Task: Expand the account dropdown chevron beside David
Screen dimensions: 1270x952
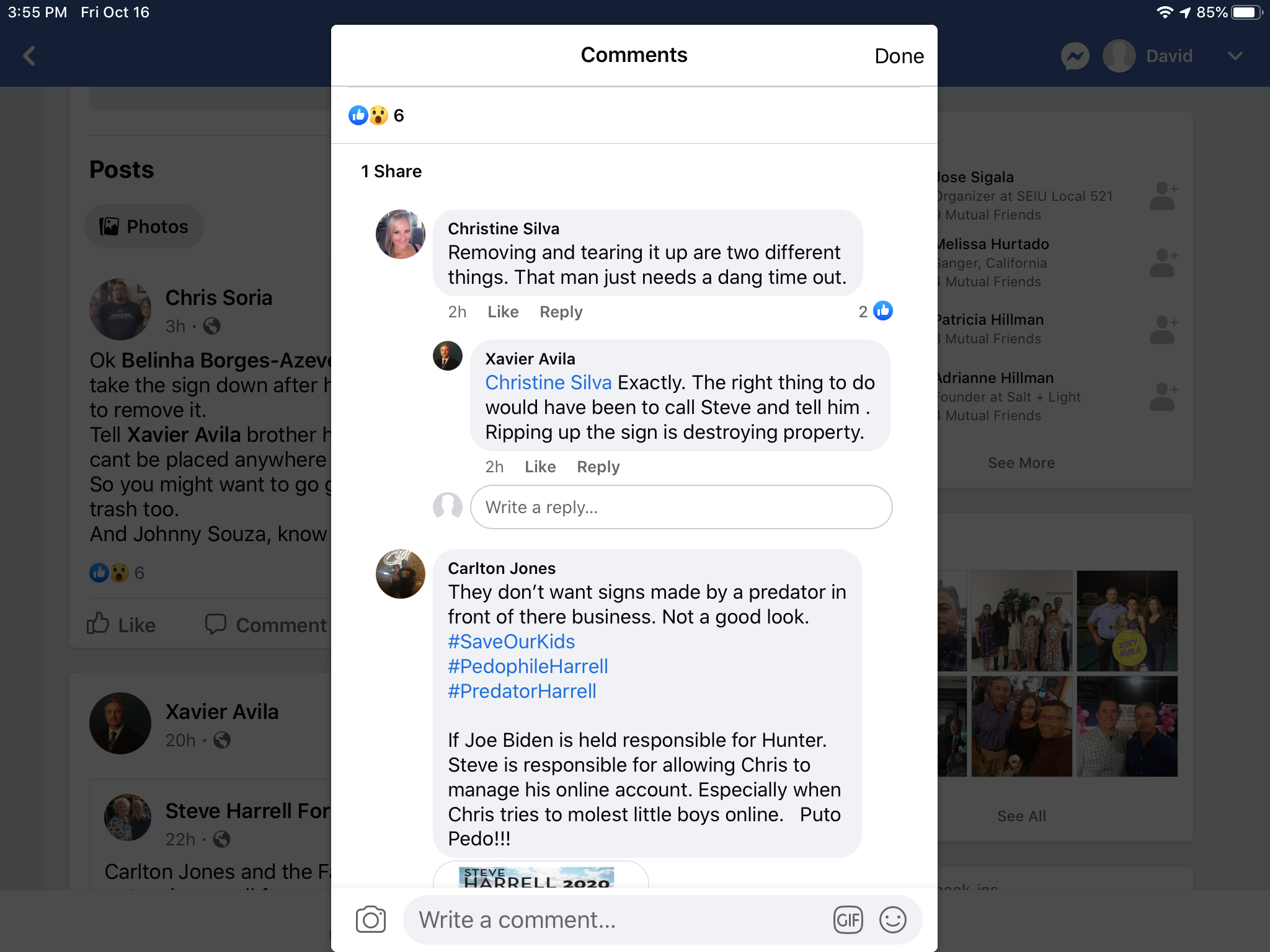Action: (1235, 56)
